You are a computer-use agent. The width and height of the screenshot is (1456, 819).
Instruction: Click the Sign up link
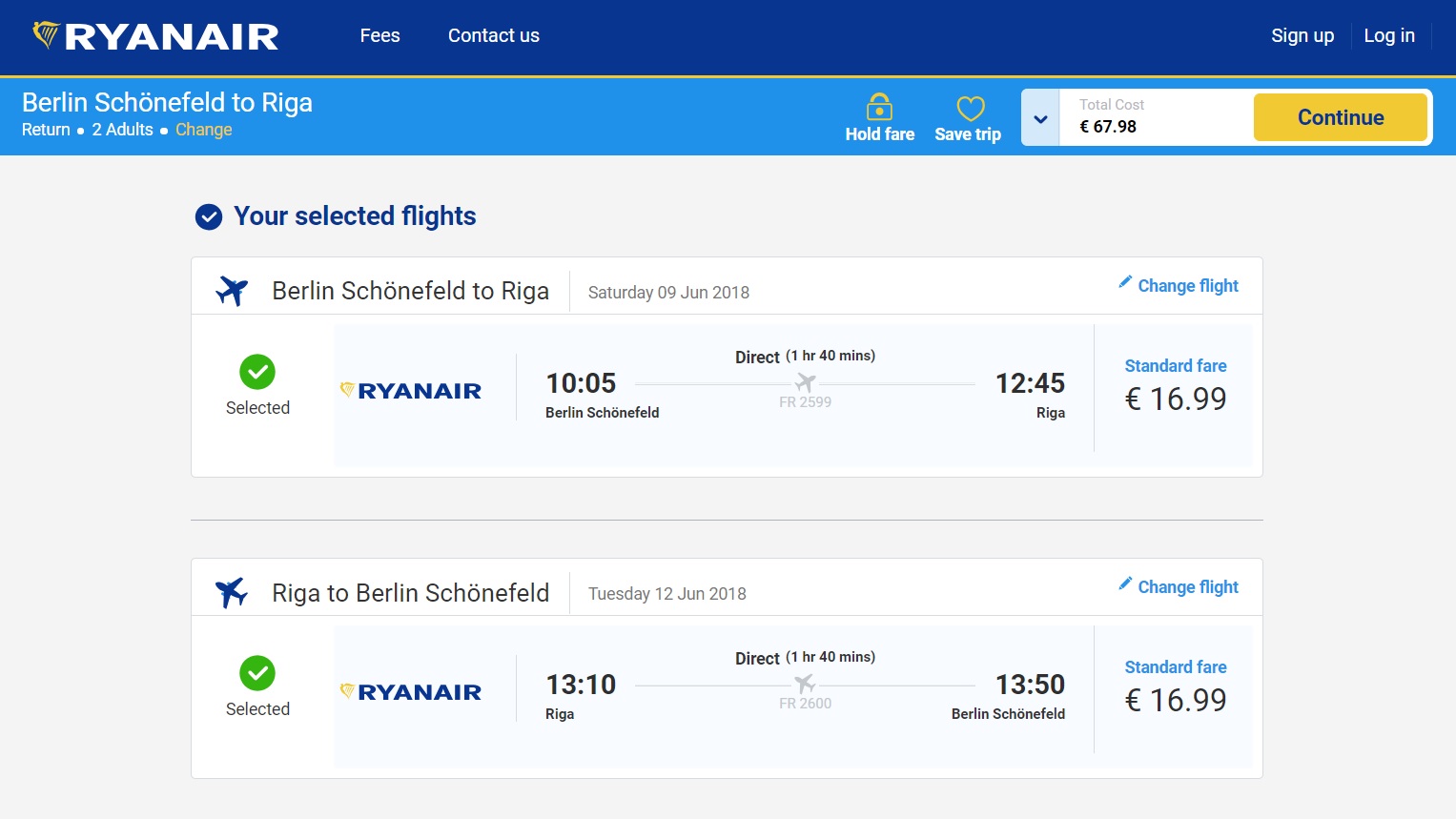pos(1302,35)
